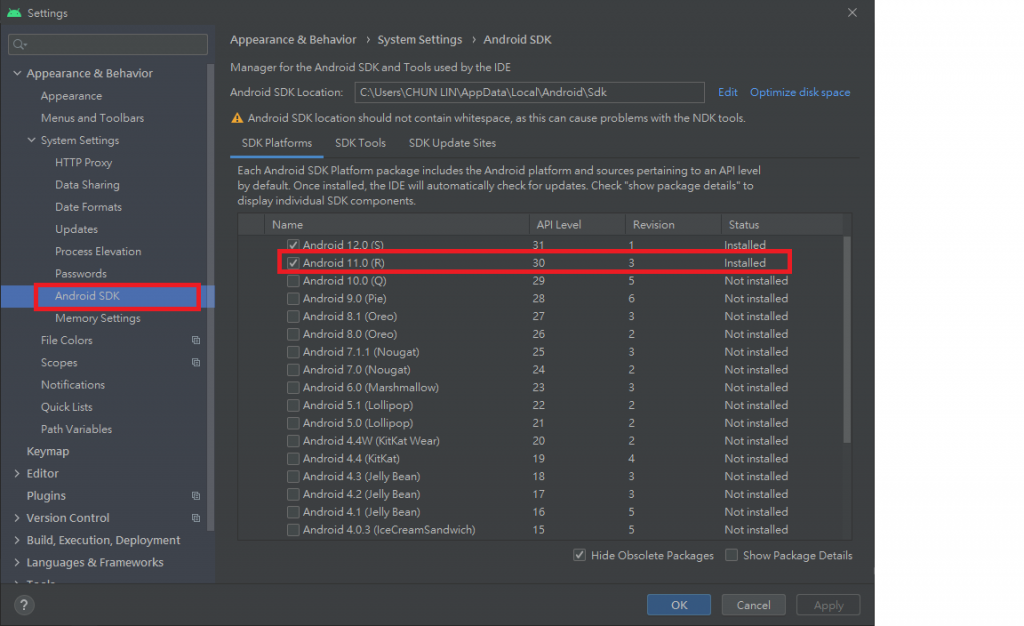Open Memory Settings in the tree

tap(98, 318)
